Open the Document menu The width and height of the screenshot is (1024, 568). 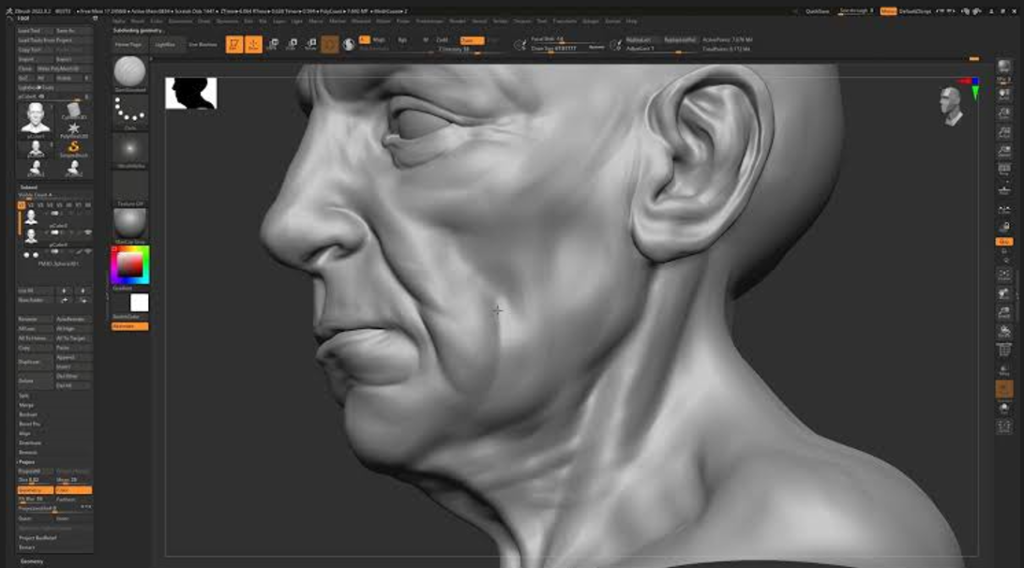pyautogui.click(x=180, y=21)
